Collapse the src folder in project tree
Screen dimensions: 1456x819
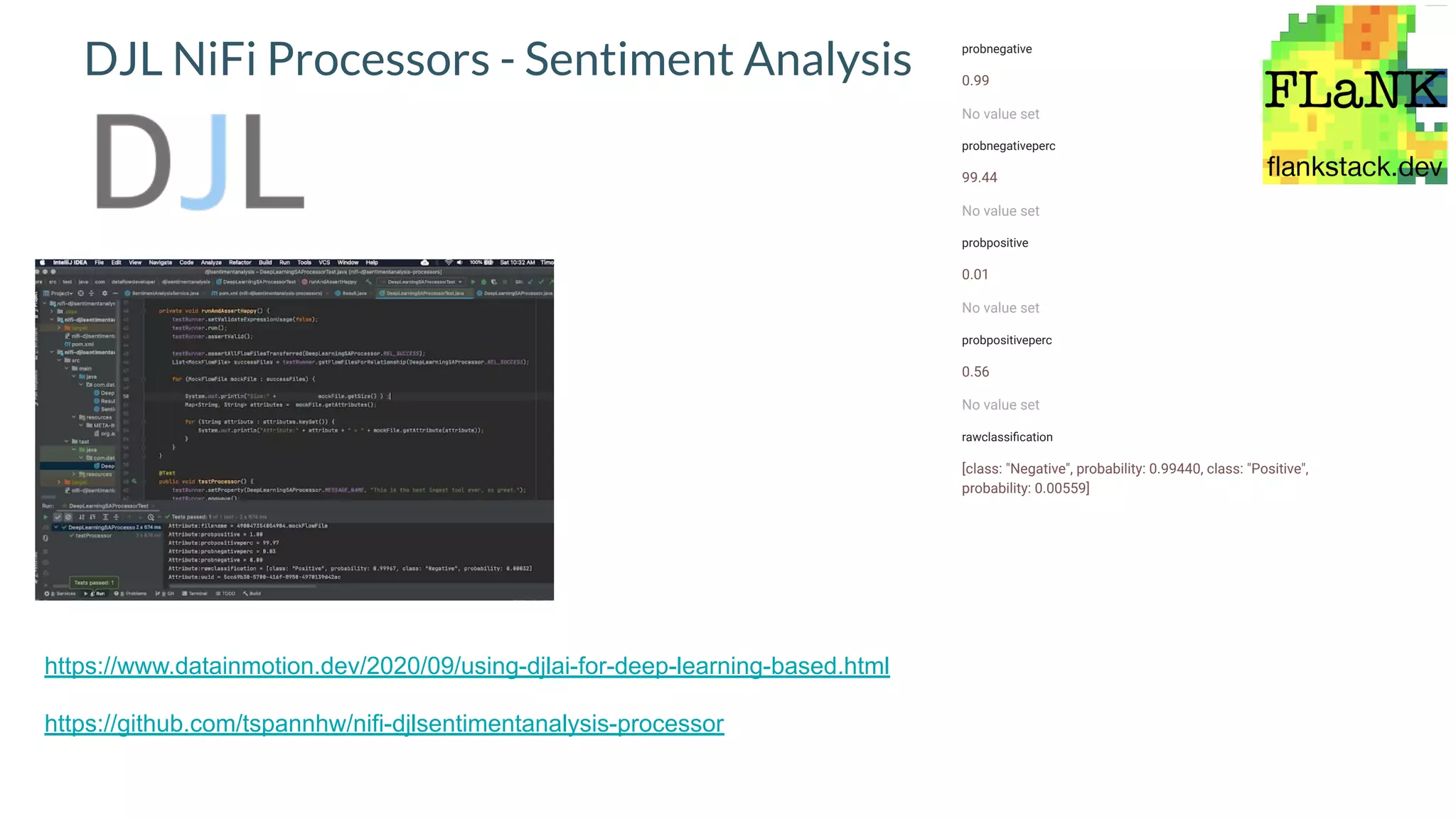point(59,360)
